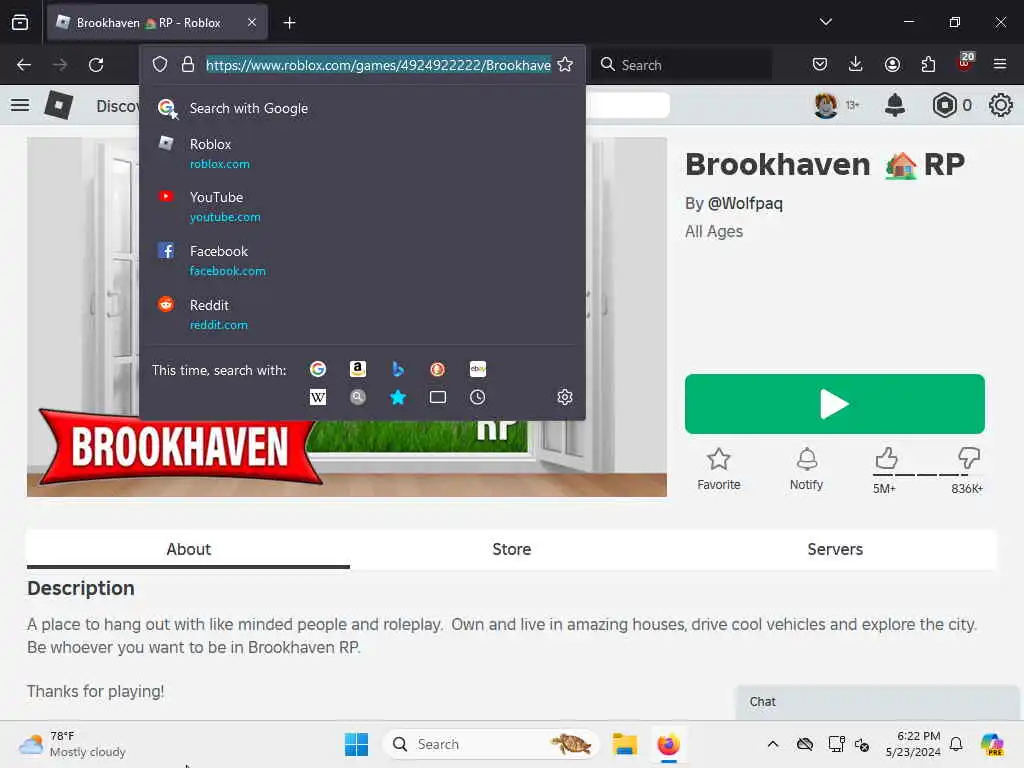Click the Roblox logo home icon
The image size is (1024, 768).
click(58, 104)
